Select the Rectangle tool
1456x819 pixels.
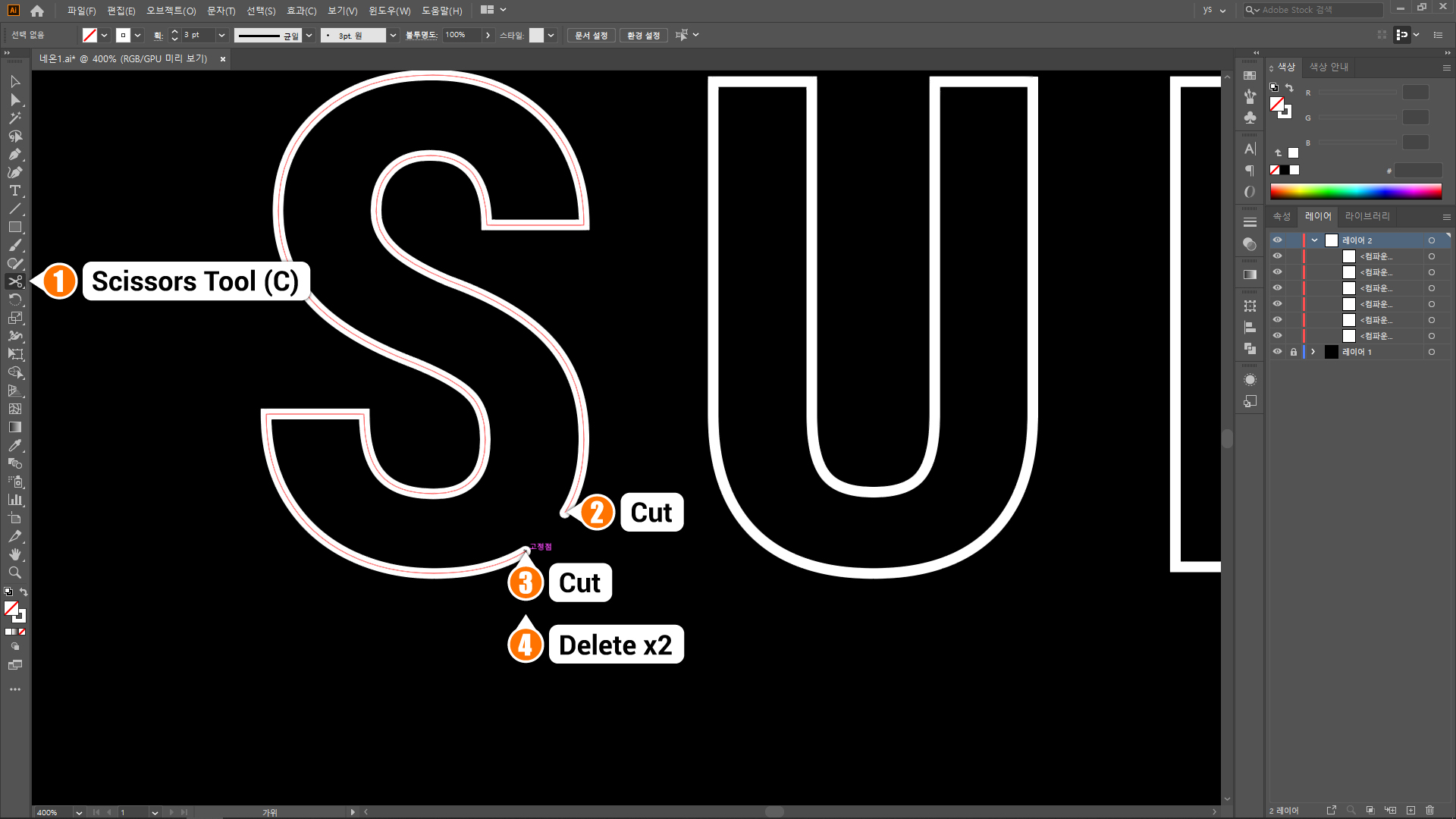15,227
